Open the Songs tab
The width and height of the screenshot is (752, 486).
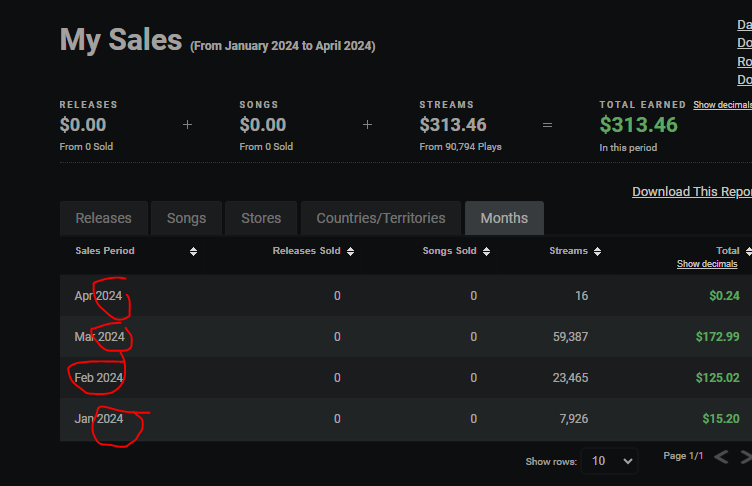coord(186,218)
